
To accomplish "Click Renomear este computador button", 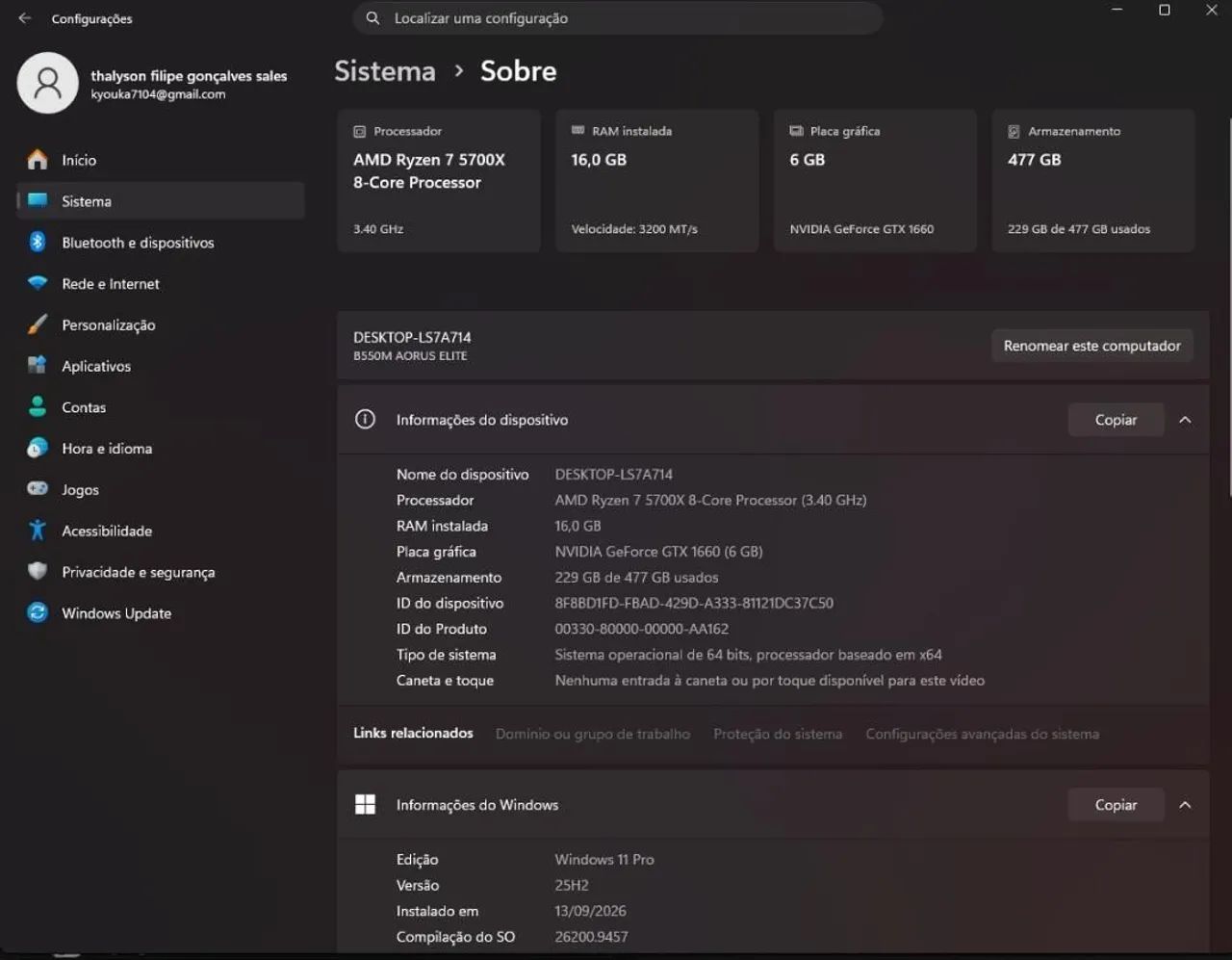I will 1092,346.
